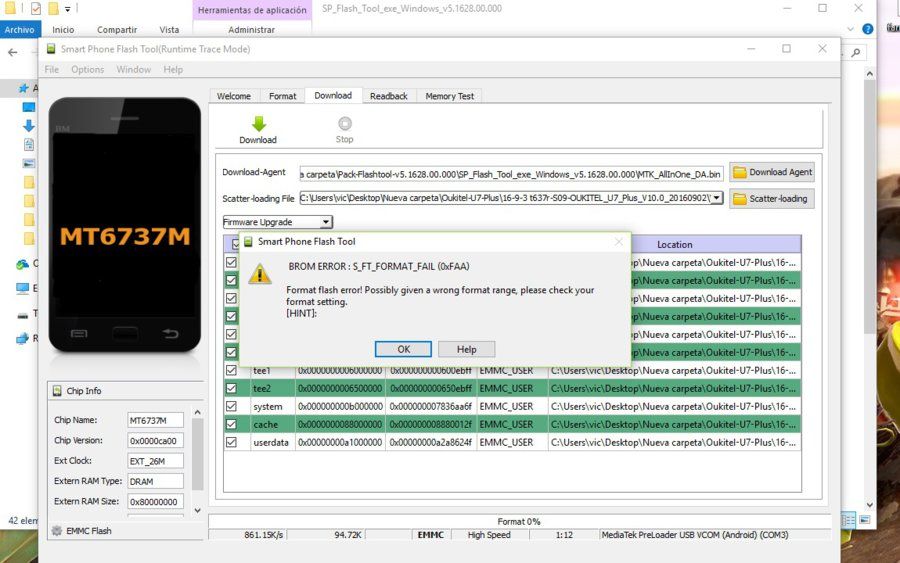
Task: Open the Help menu in Flash Tool
Action: pos(173,69)
